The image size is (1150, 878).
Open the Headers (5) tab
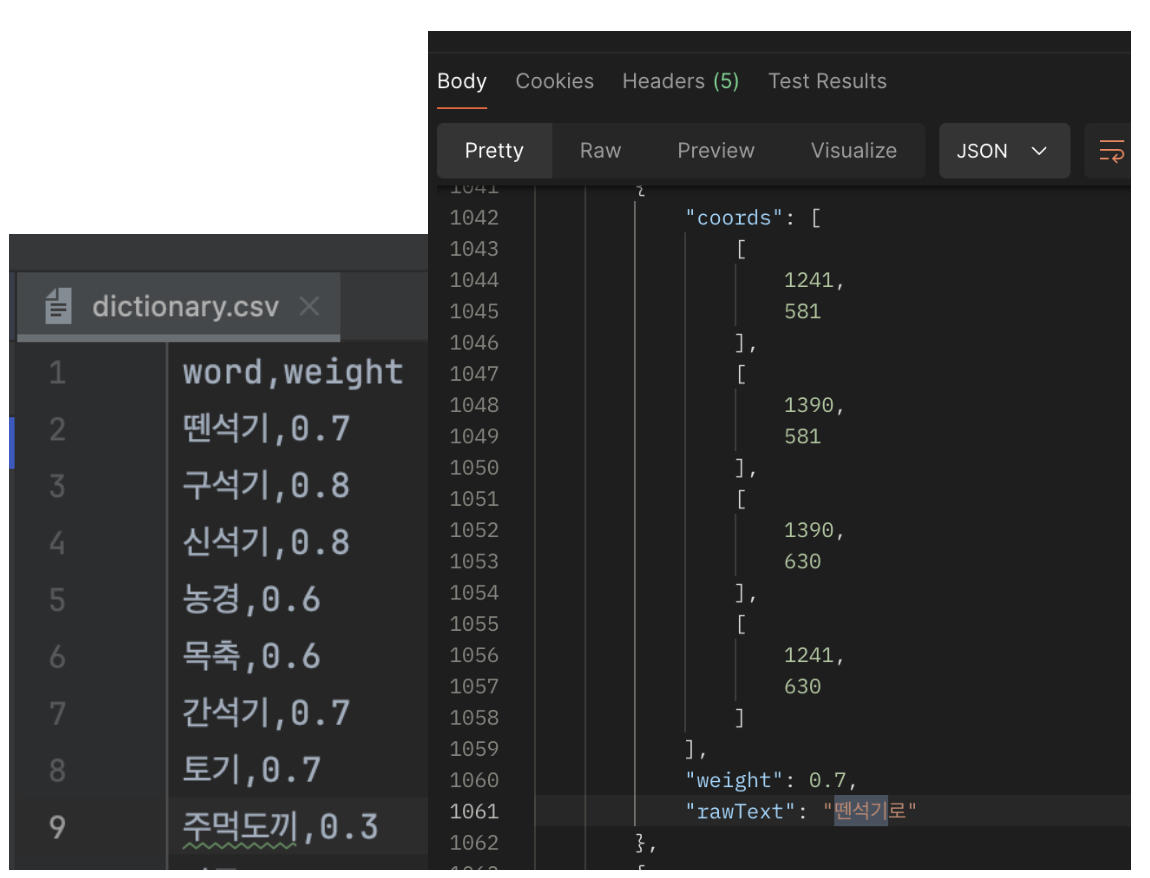point(681,81)
